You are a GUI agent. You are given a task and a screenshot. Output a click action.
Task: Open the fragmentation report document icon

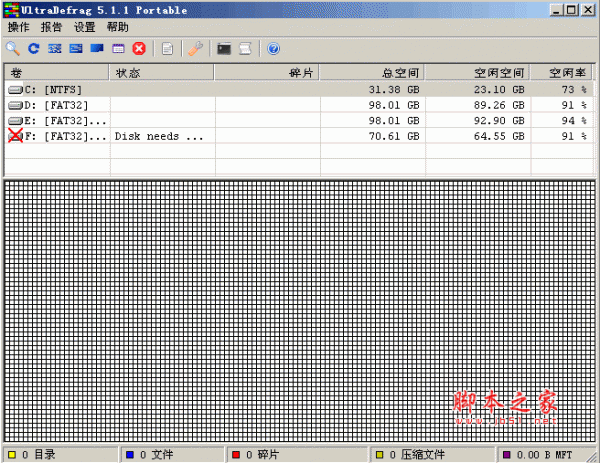point(167,49)
